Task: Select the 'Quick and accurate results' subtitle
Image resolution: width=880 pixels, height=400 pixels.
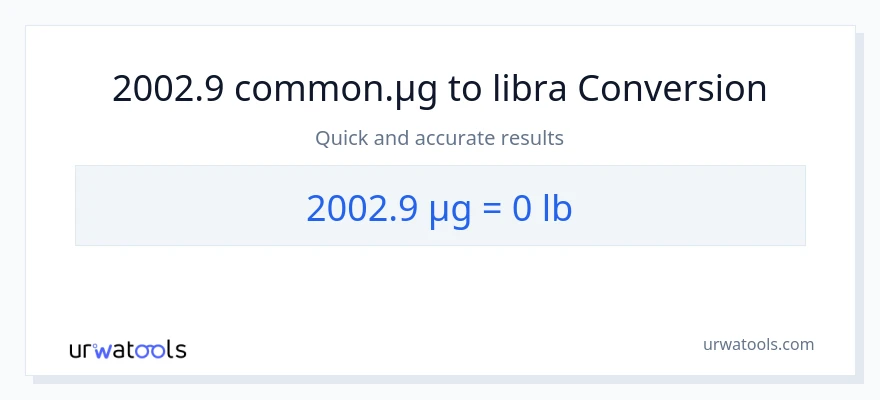Action: coord(439,138)
